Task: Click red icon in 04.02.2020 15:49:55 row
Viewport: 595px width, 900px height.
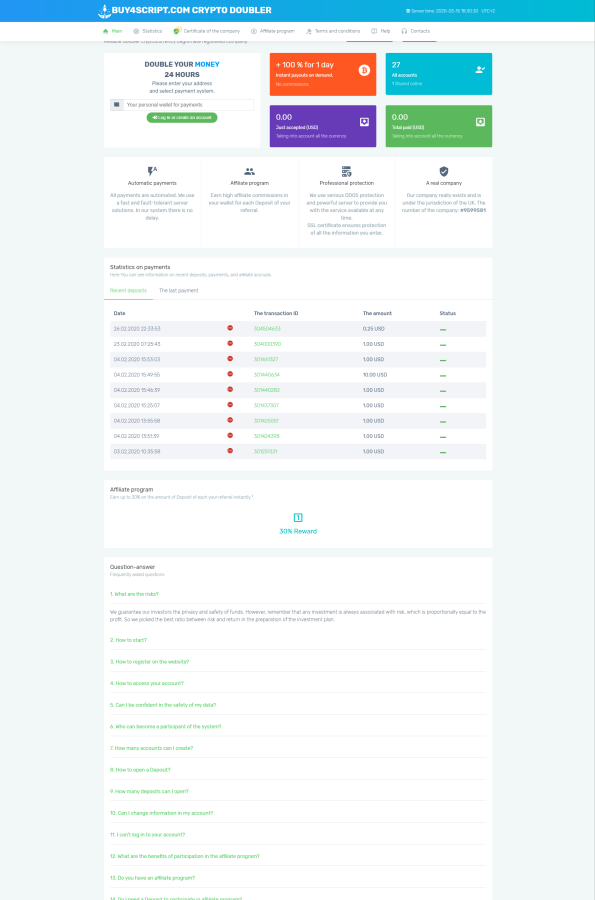Action: (230, 374)
